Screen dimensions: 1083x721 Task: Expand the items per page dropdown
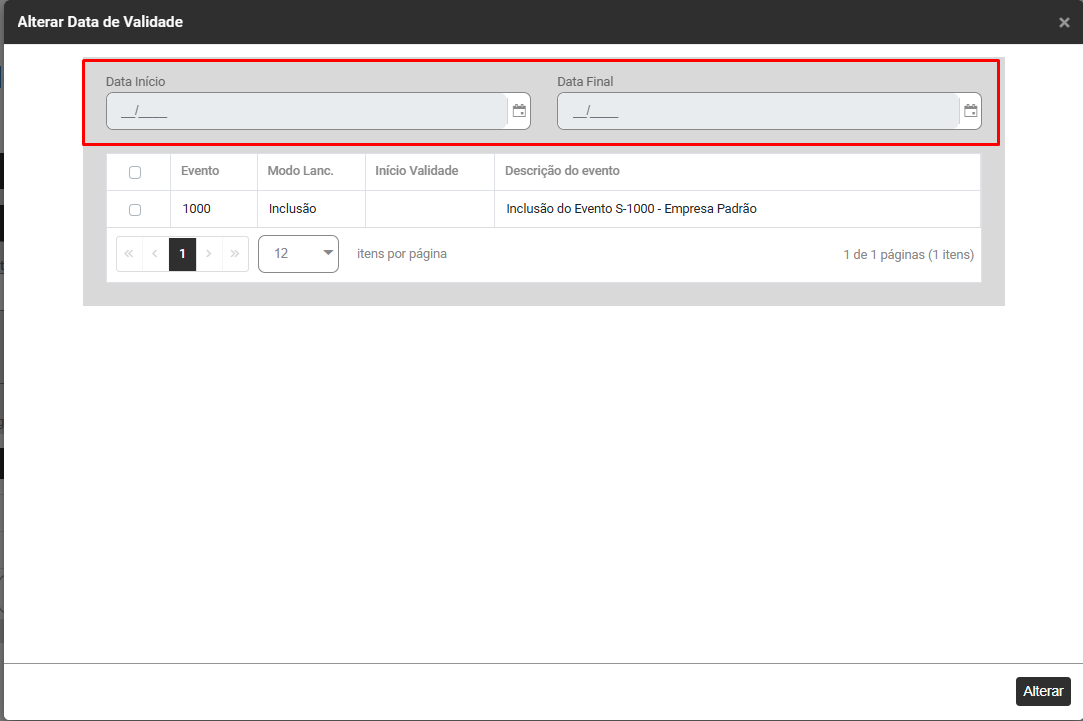[298, 254]
